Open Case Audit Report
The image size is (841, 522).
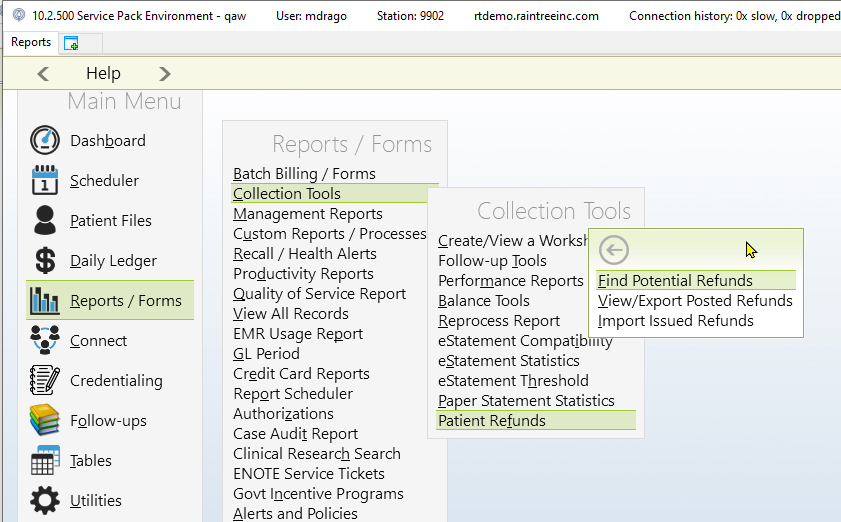click(x=295, y=433)
